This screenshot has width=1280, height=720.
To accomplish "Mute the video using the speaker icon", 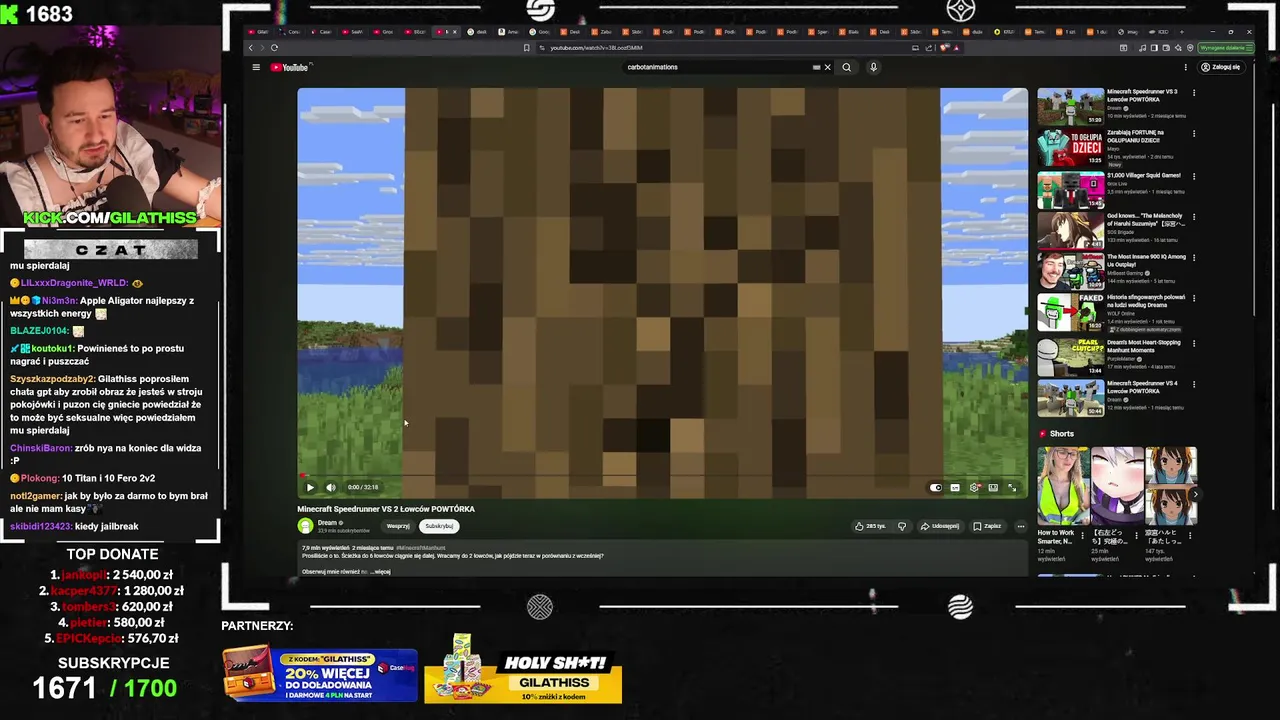I will click(x=331, y=488).
